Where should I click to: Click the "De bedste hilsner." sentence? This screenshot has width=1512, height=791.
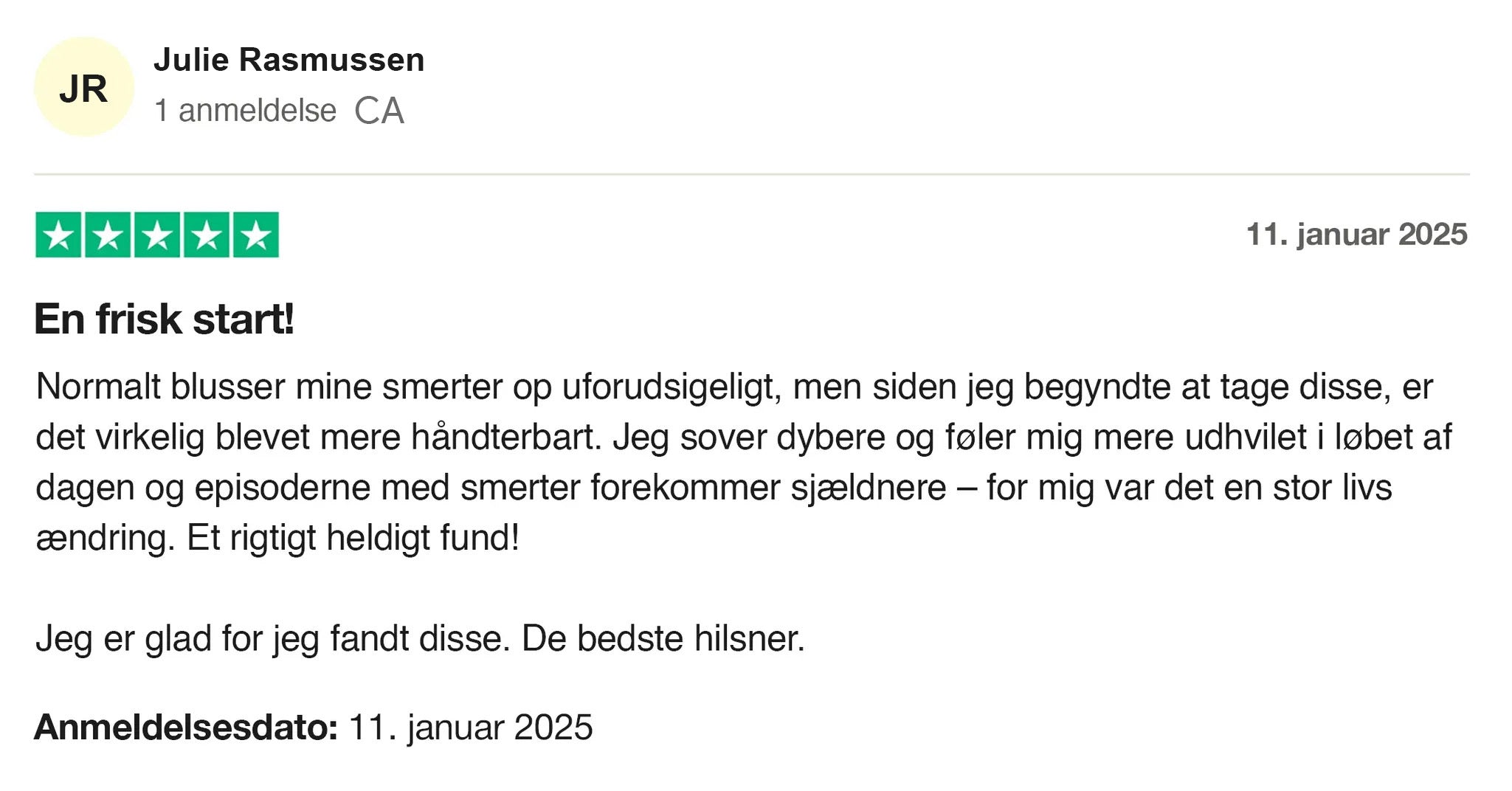(x=663, y=638)
